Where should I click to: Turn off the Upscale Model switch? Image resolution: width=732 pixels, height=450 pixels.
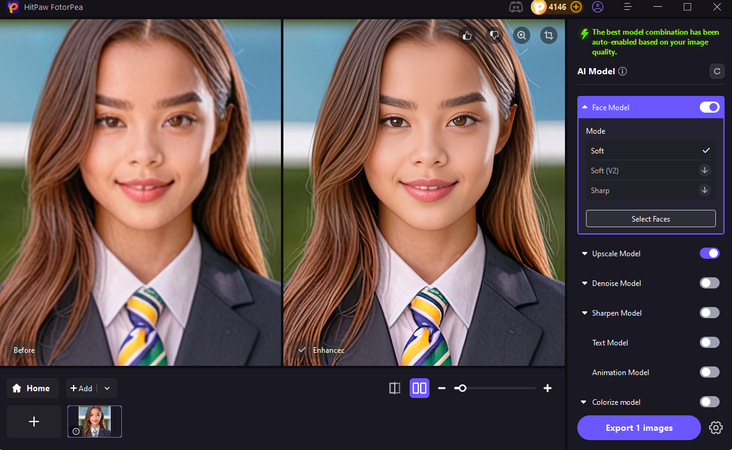pyautogui.click(x=709, y=253)
